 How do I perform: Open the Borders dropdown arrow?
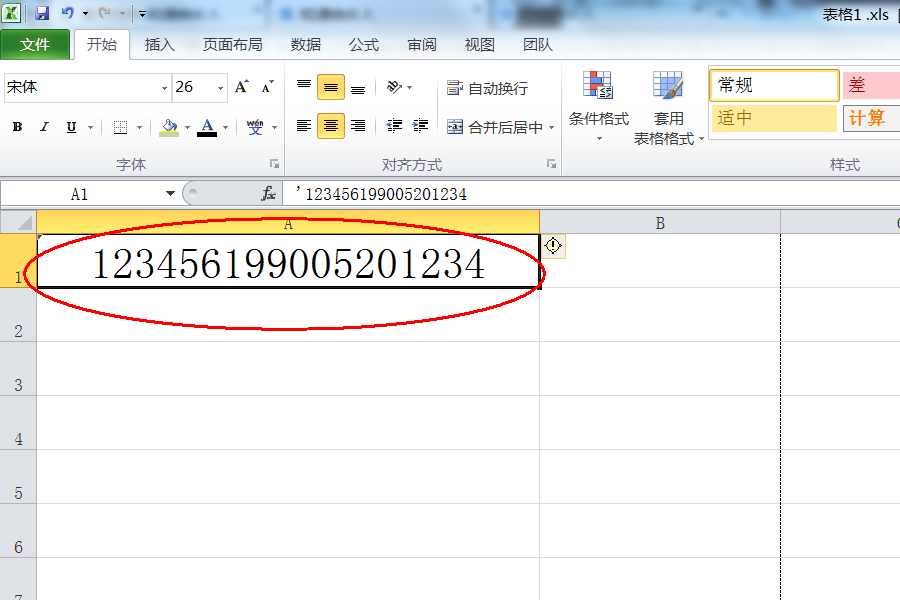pos(139,127)
